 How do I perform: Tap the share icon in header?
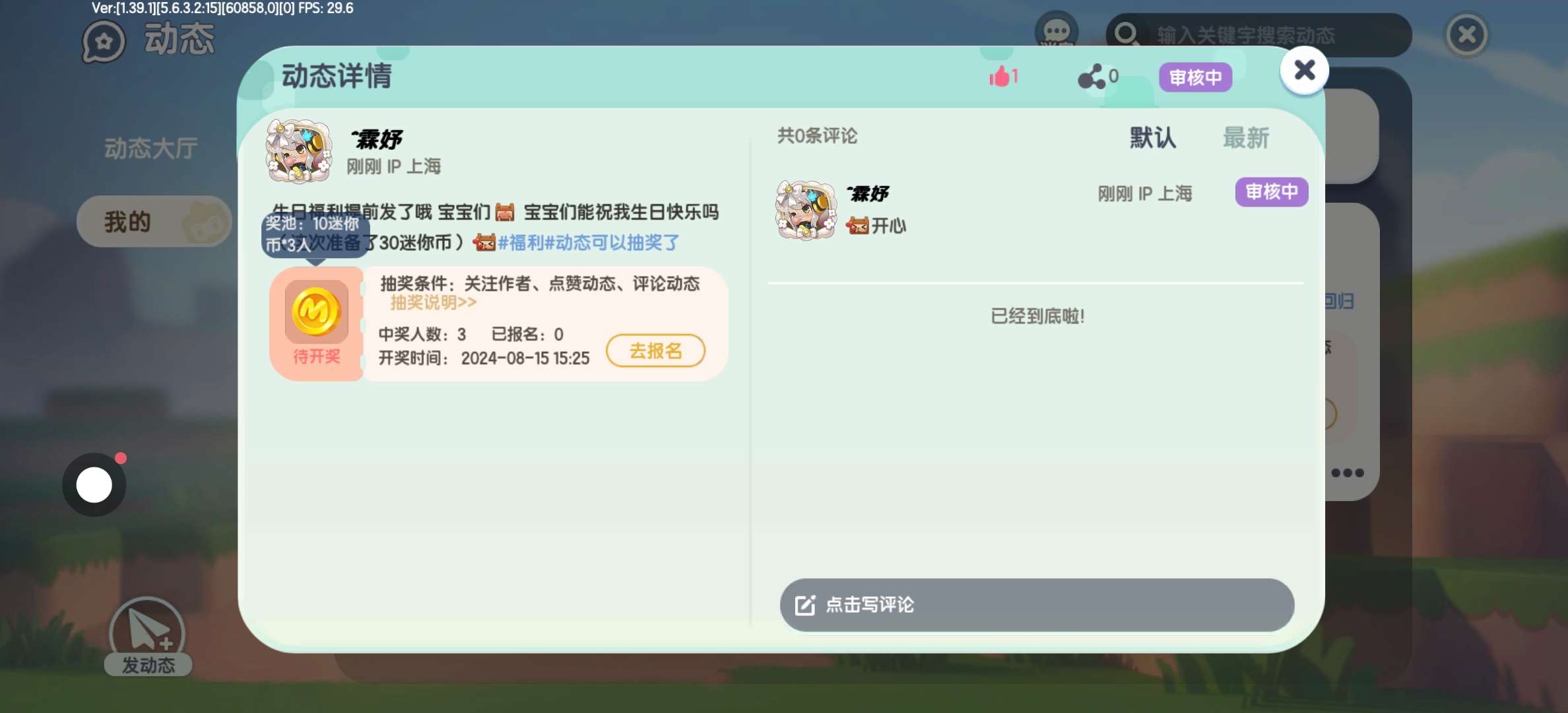[1091, 77]
